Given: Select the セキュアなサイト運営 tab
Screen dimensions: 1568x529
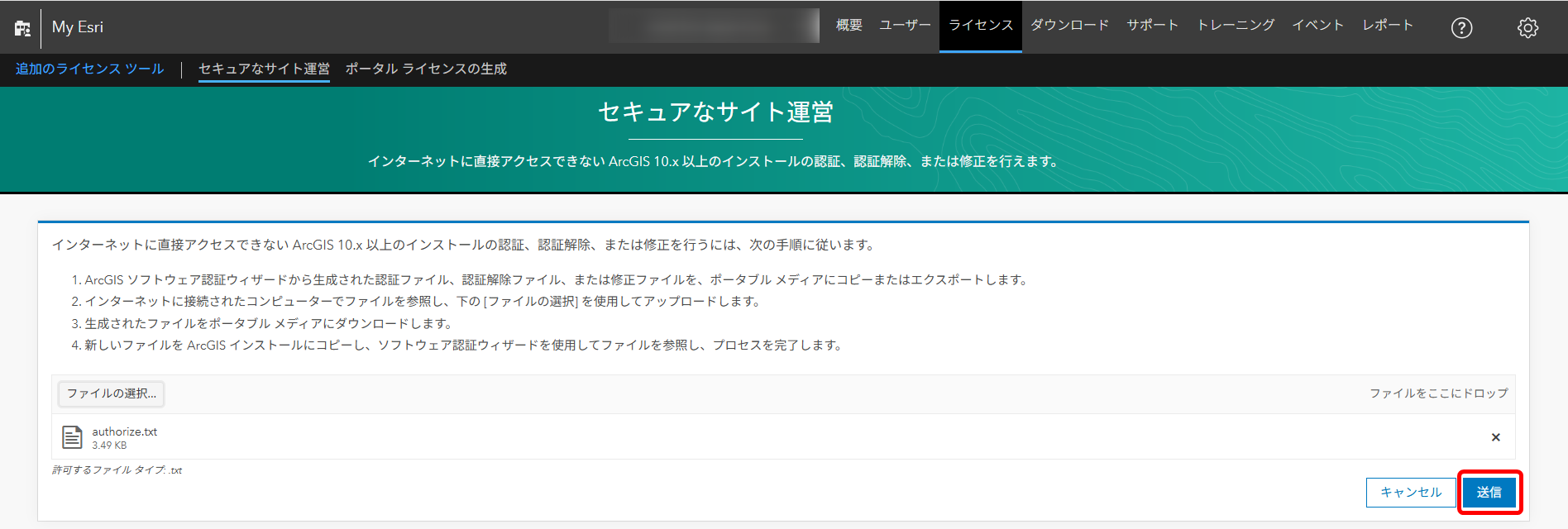Looking at the screenshot, I should pos(264,69).
